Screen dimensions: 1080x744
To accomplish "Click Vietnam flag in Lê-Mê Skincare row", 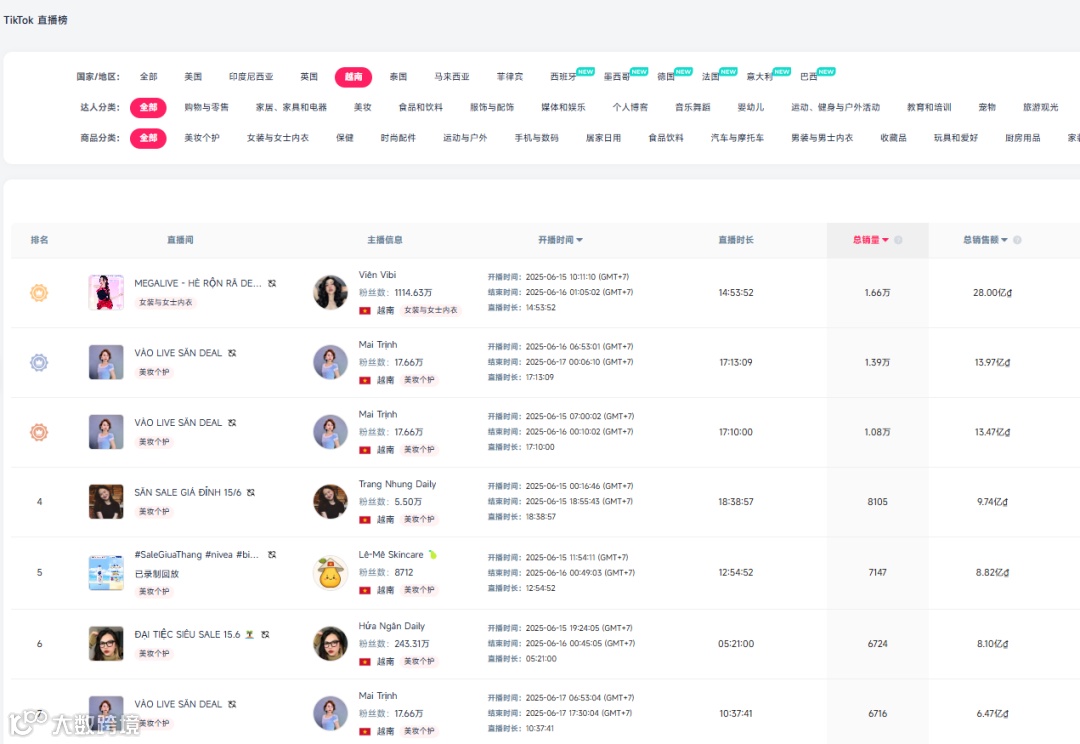I will [365, 590].
